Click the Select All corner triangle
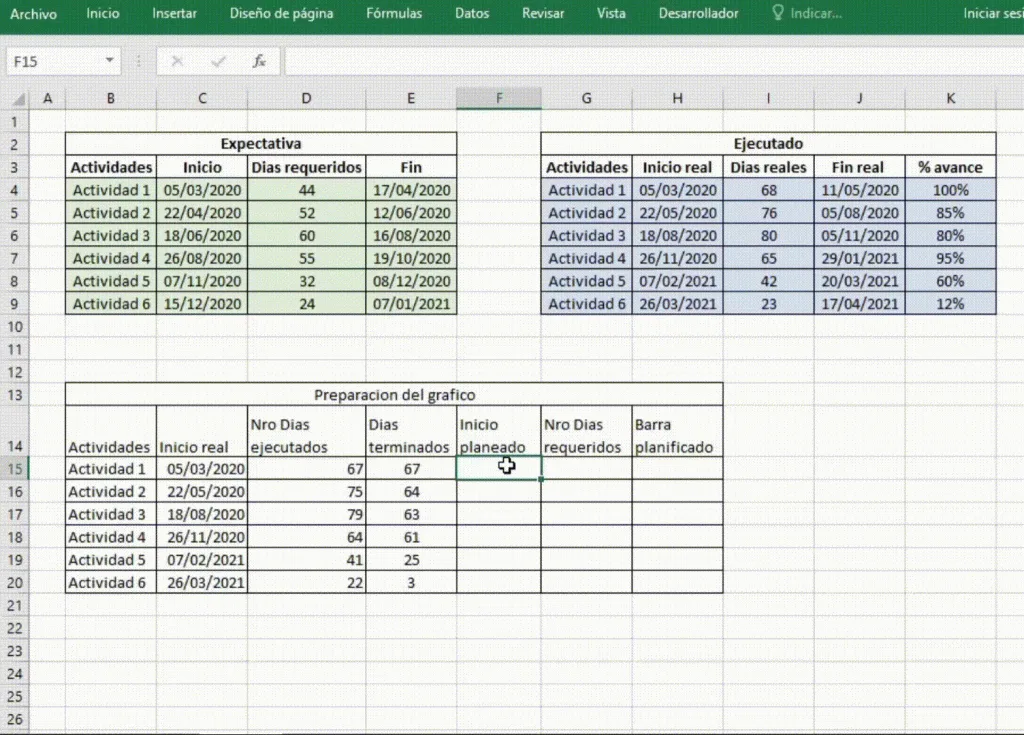The width and height of the screenshot is (1024, 735). (x=18, y=99)
